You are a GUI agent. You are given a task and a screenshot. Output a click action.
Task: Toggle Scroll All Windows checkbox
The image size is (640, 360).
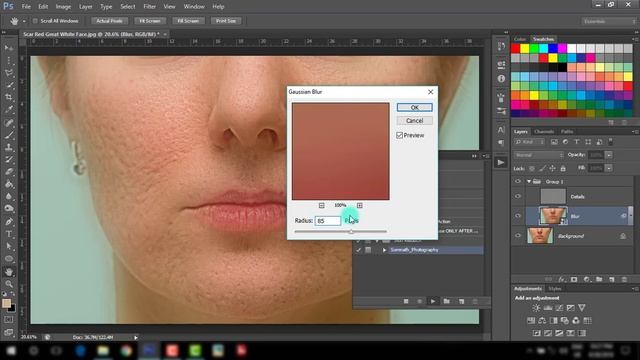tap(35, 21)
